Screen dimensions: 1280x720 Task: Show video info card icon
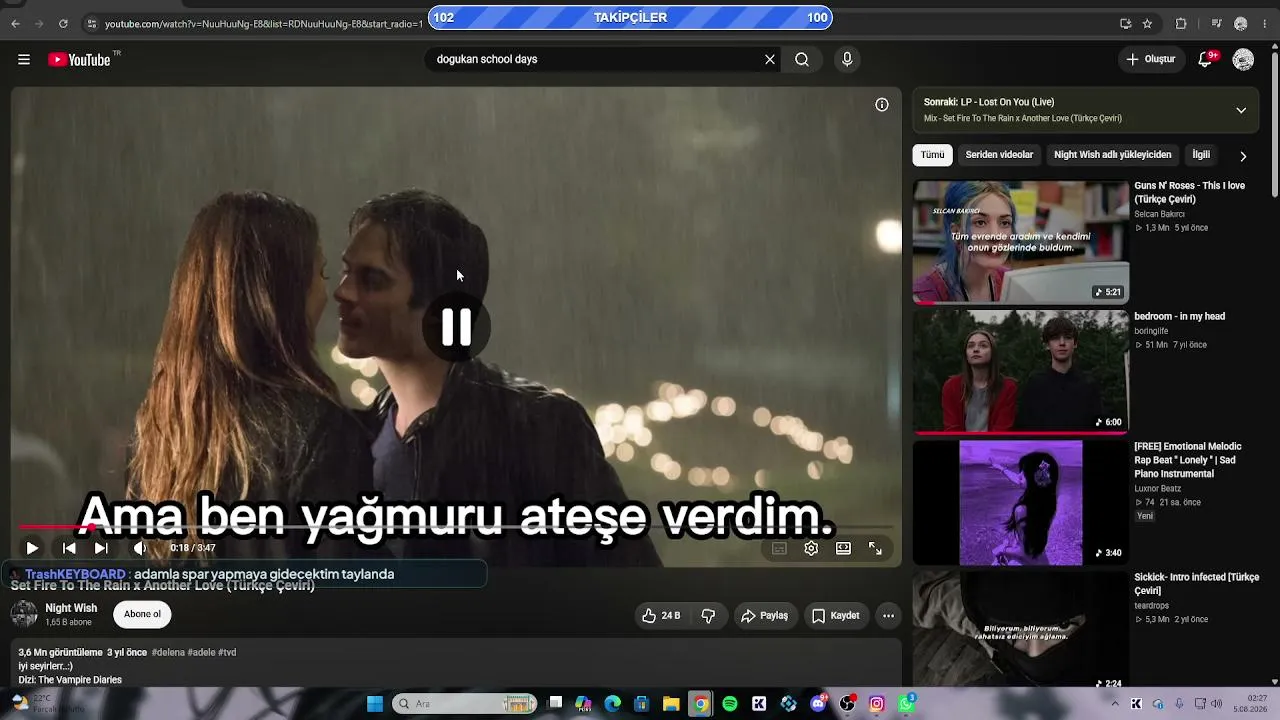point(882,105)
